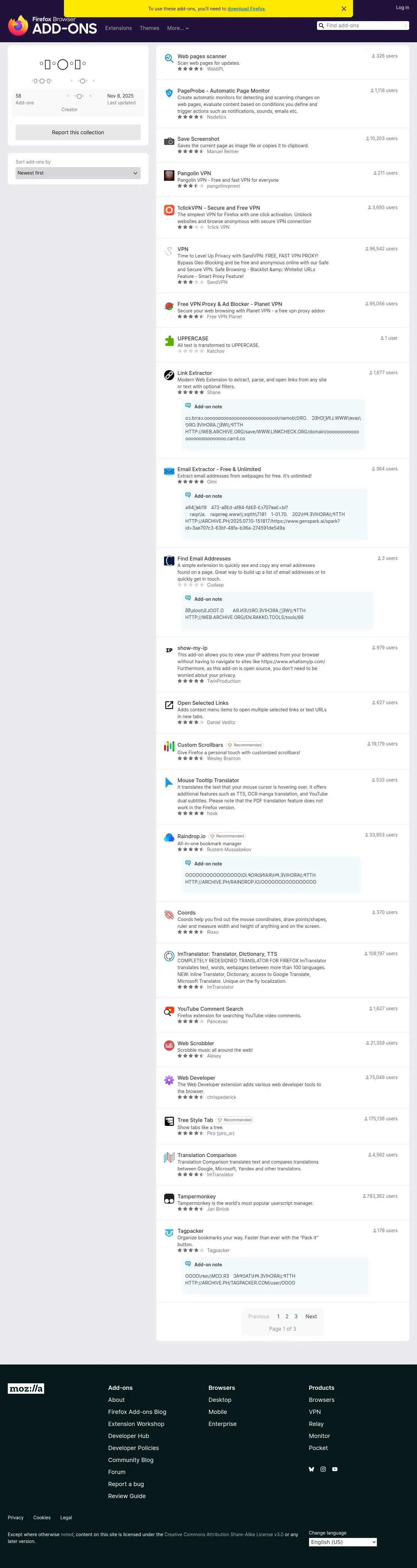Open the Cookies footer link

(42, 1518)
